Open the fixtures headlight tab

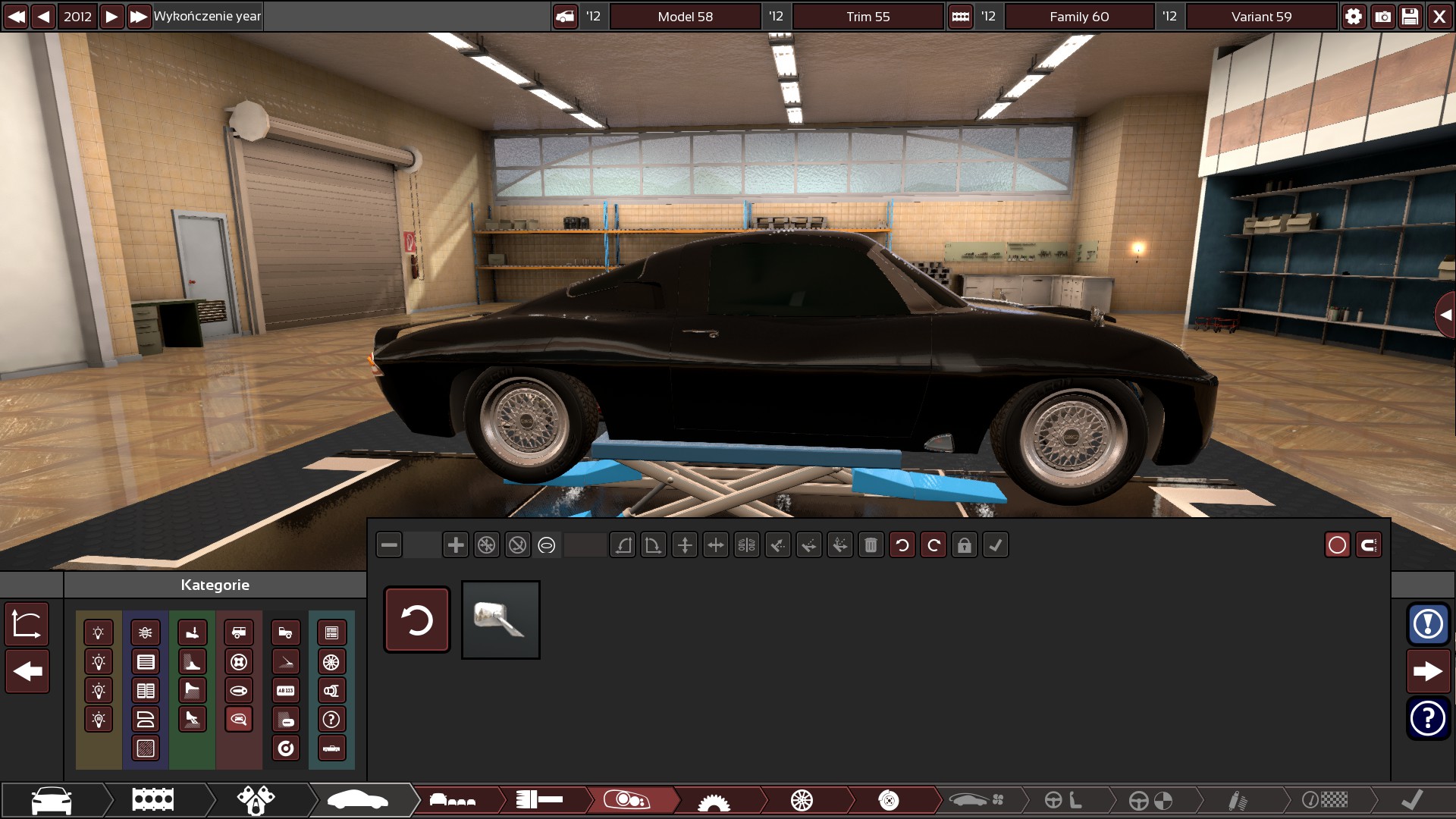click(x=626, y=800)
